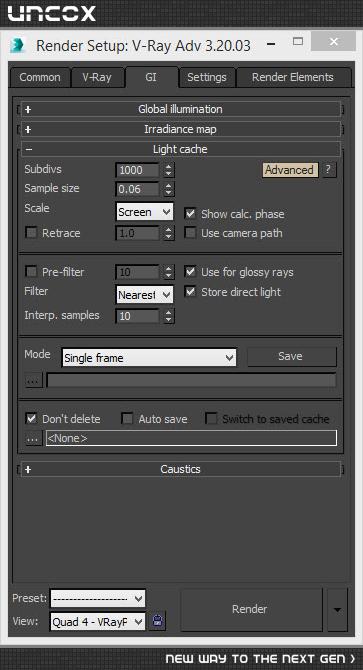363x670 pixels.
Task: Open the Preset dropdown
Action: (98, 599)
